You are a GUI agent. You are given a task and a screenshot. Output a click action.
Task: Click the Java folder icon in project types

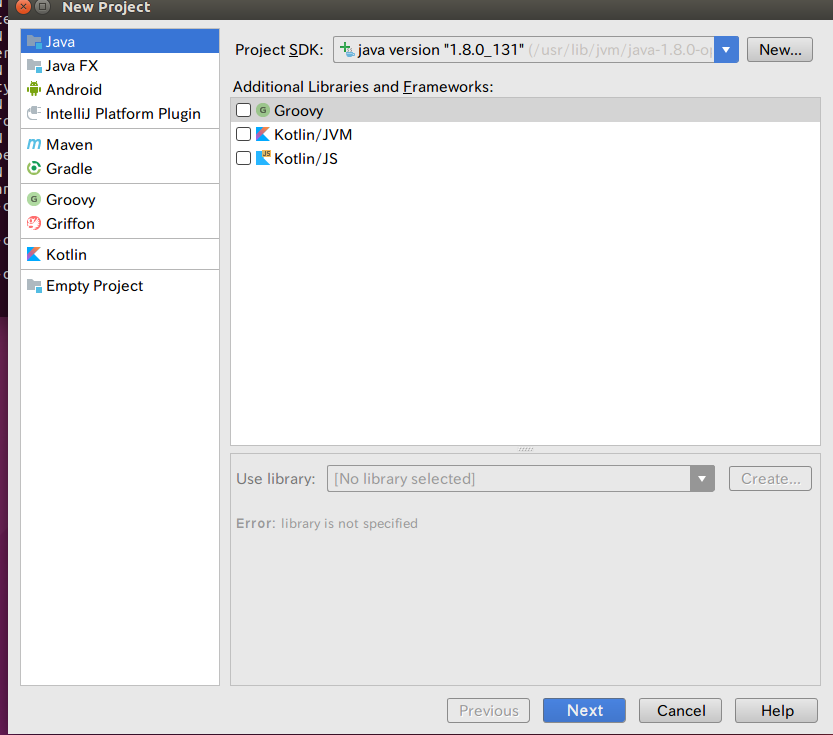coord(34,41)
